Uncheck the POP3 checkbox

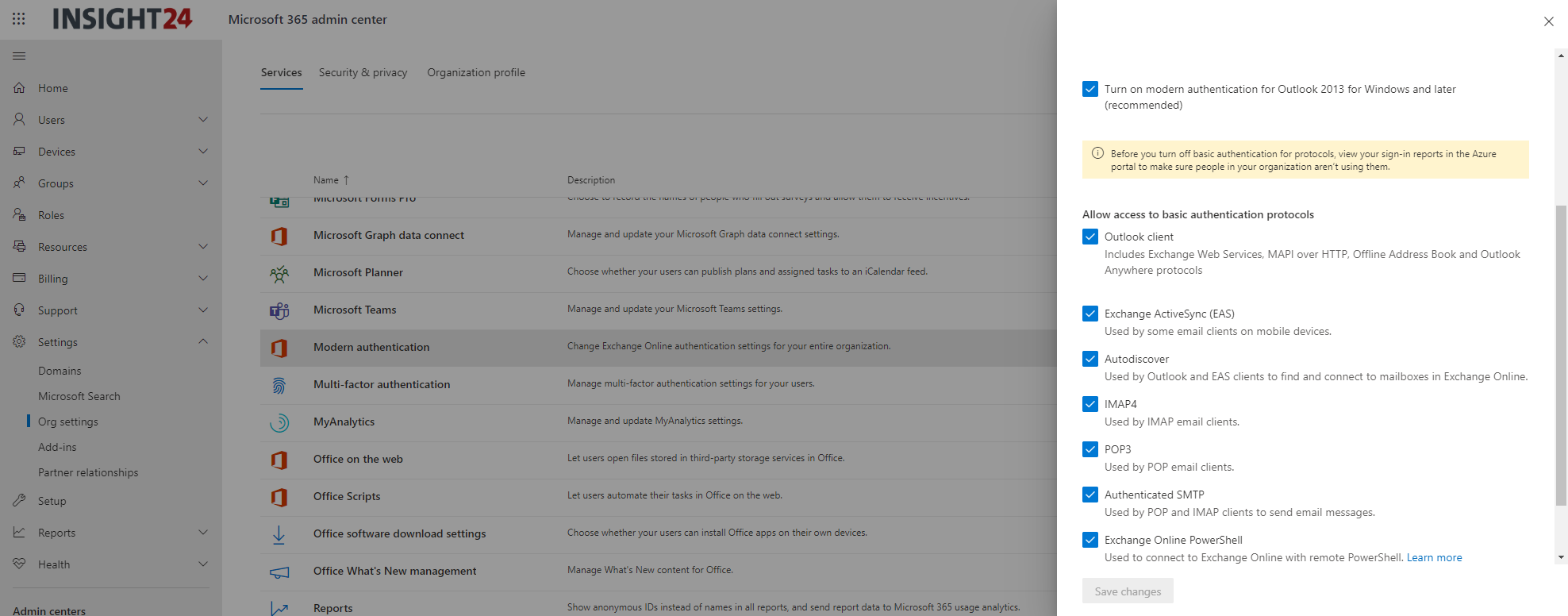pyautogui.click(x=1090, y=449)
